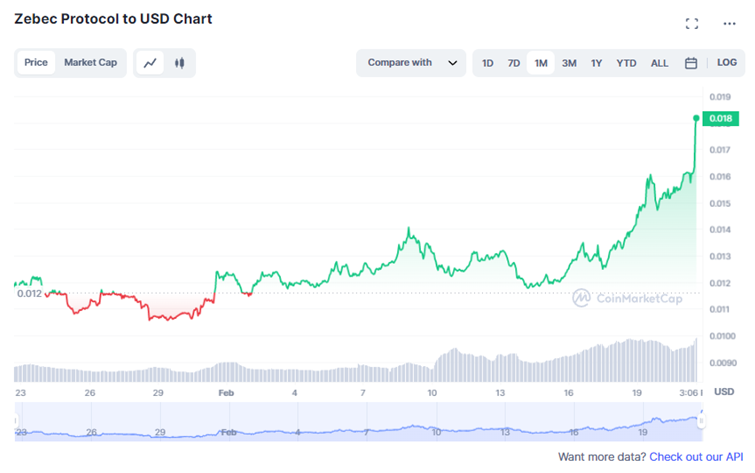Screen dimensions: 755x473
Task: Select the 1D time range
Action: click(488, 63)
